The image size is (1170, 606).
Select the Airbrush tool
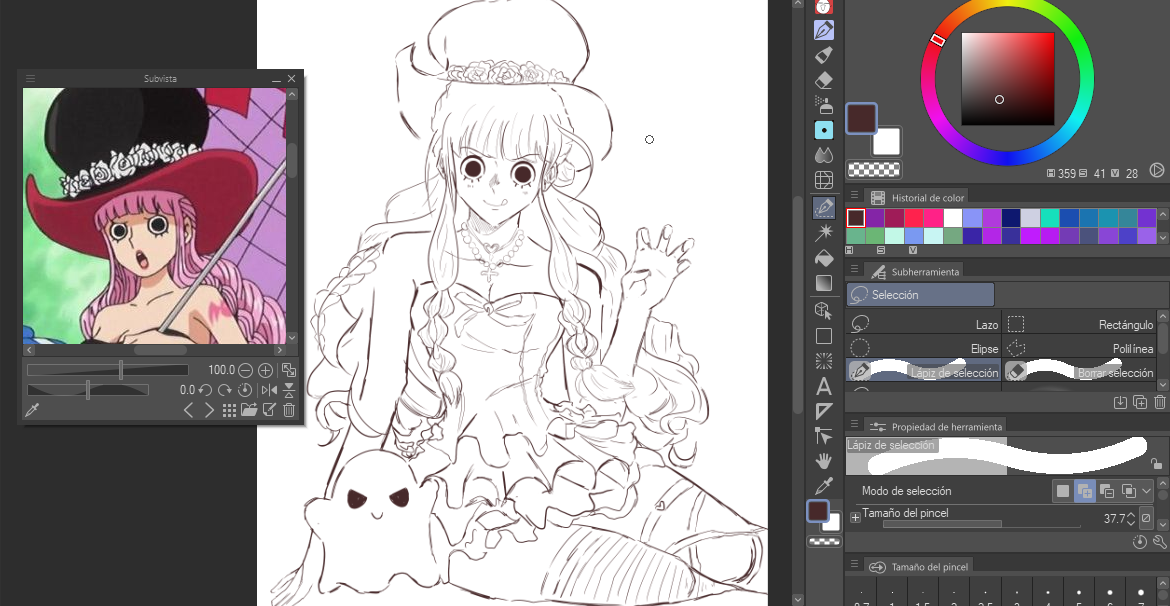[x=824, y=104]
